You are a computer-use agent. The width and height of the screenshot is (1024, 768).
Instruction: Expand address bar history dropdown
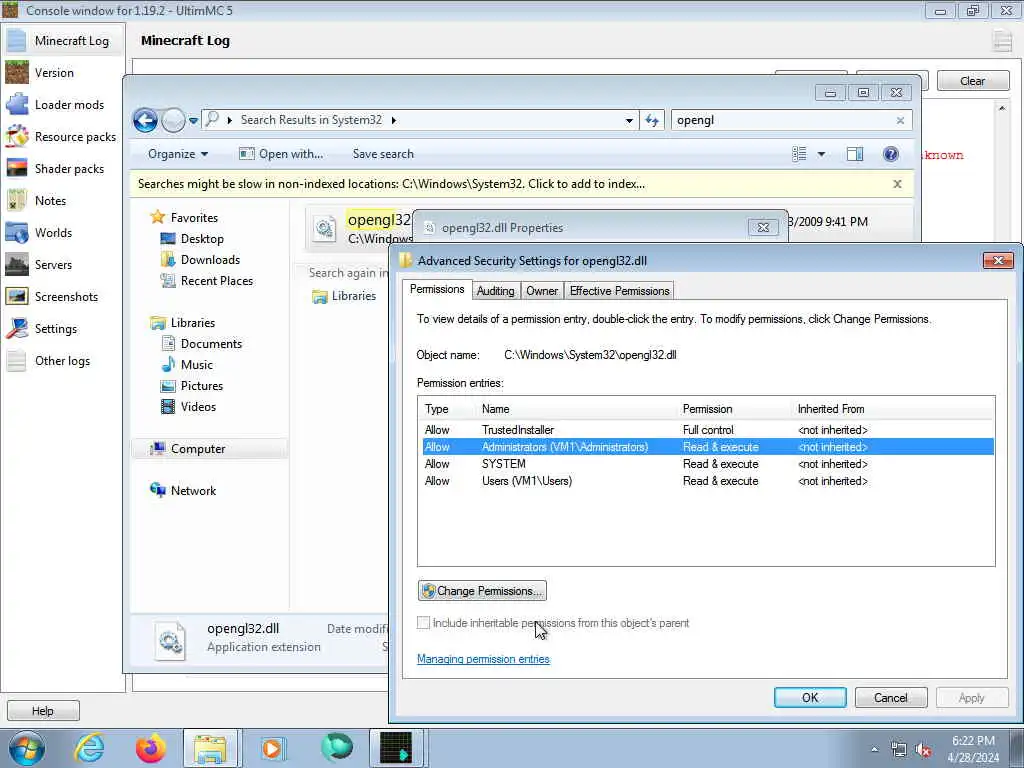point(629,121)
